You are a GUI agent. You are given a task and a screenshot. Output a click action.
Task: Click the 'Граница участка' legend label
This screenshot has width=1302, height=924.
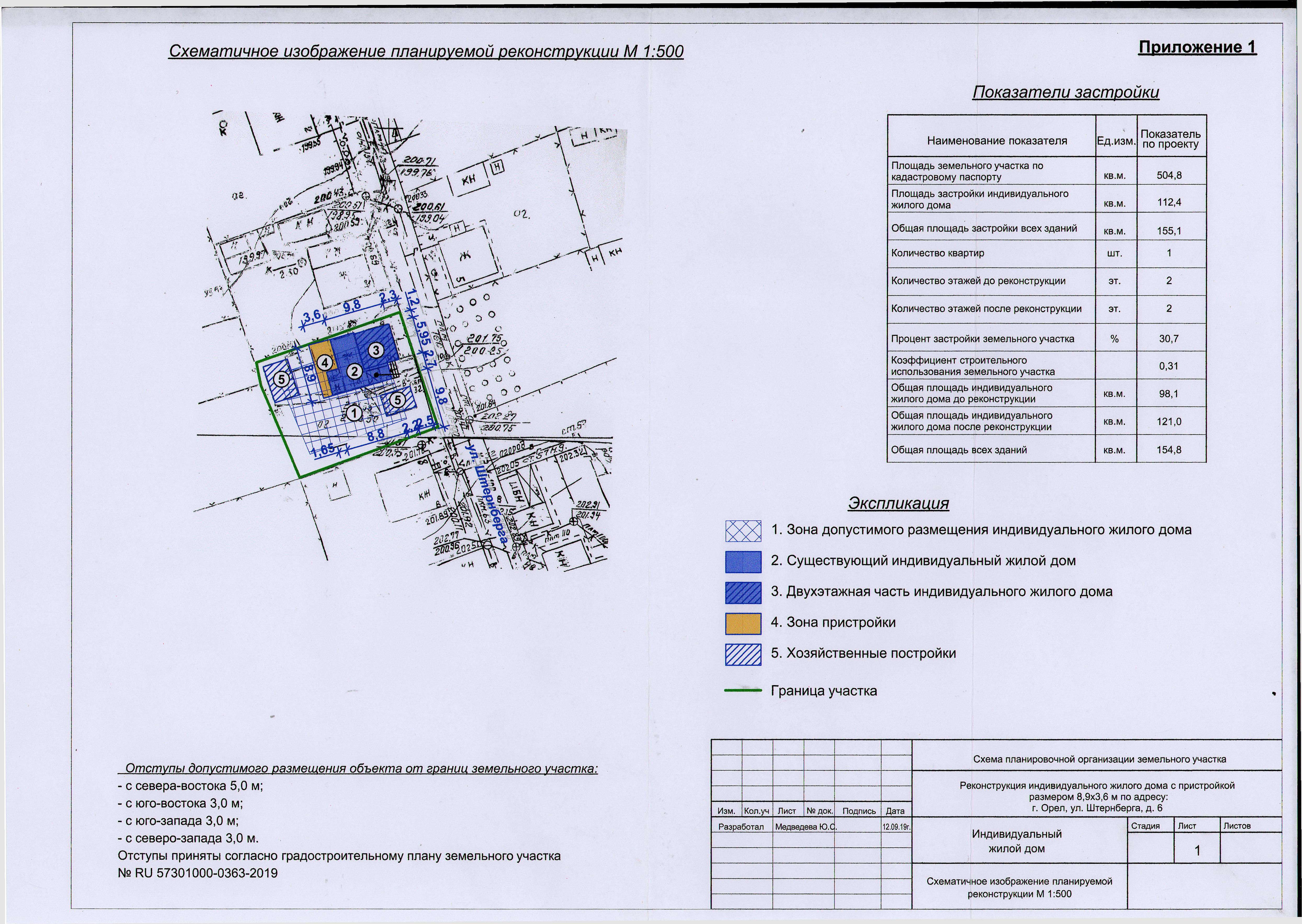pos(824,691)
